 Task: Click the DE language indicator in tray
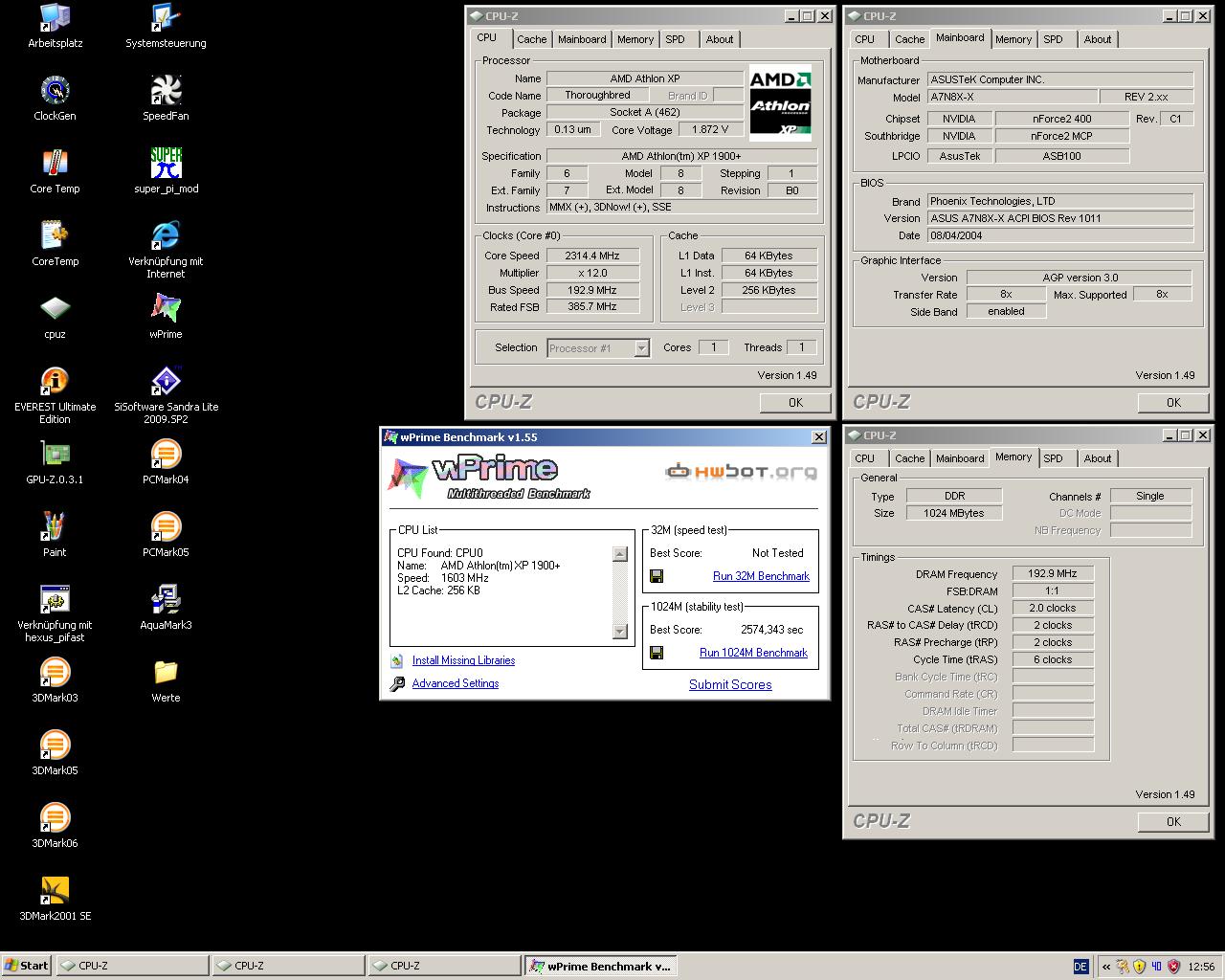[1080, 967]
